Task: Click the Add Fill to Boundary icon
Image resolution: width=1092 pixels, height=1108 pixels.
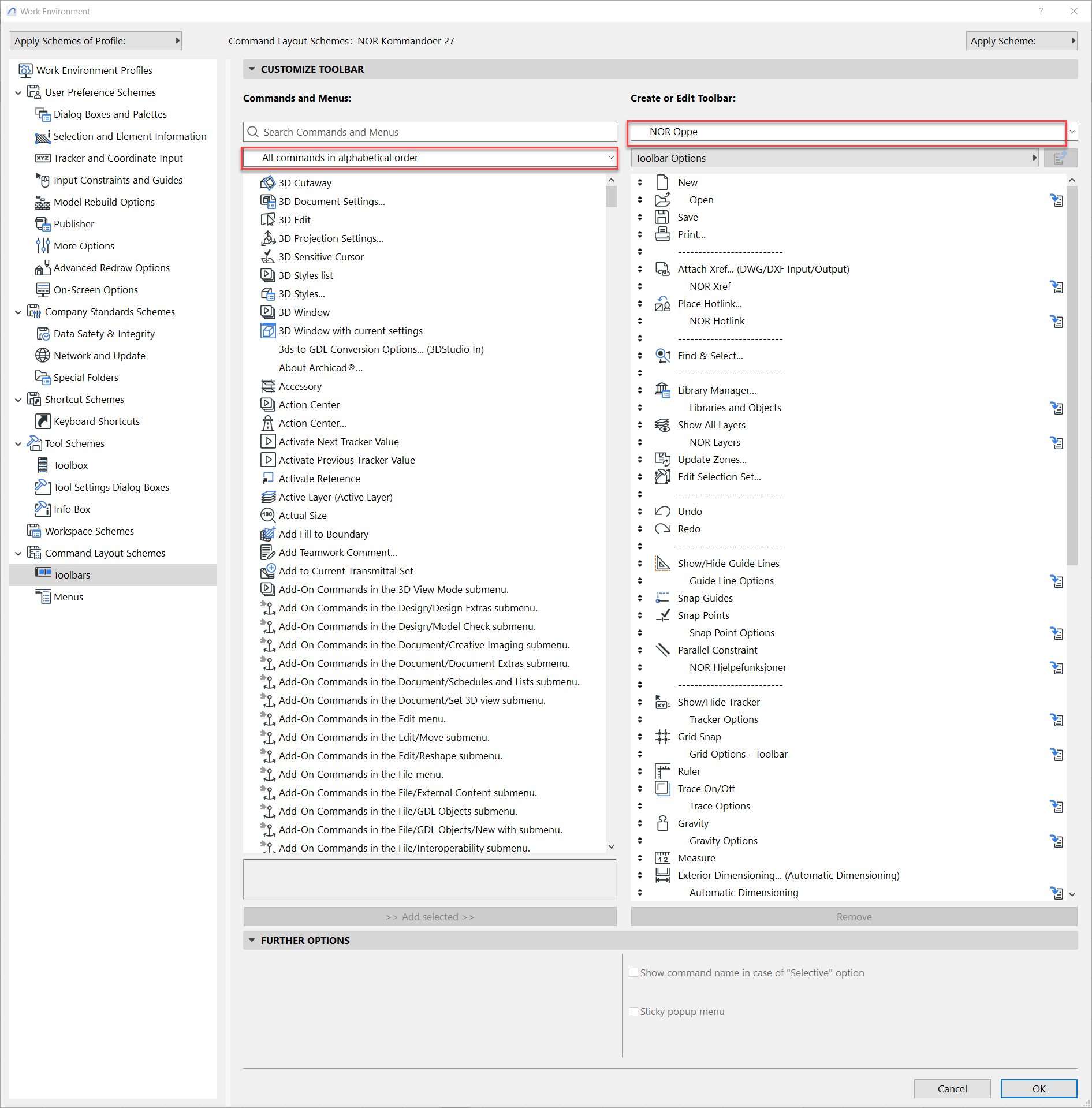Action: (268, 534)
